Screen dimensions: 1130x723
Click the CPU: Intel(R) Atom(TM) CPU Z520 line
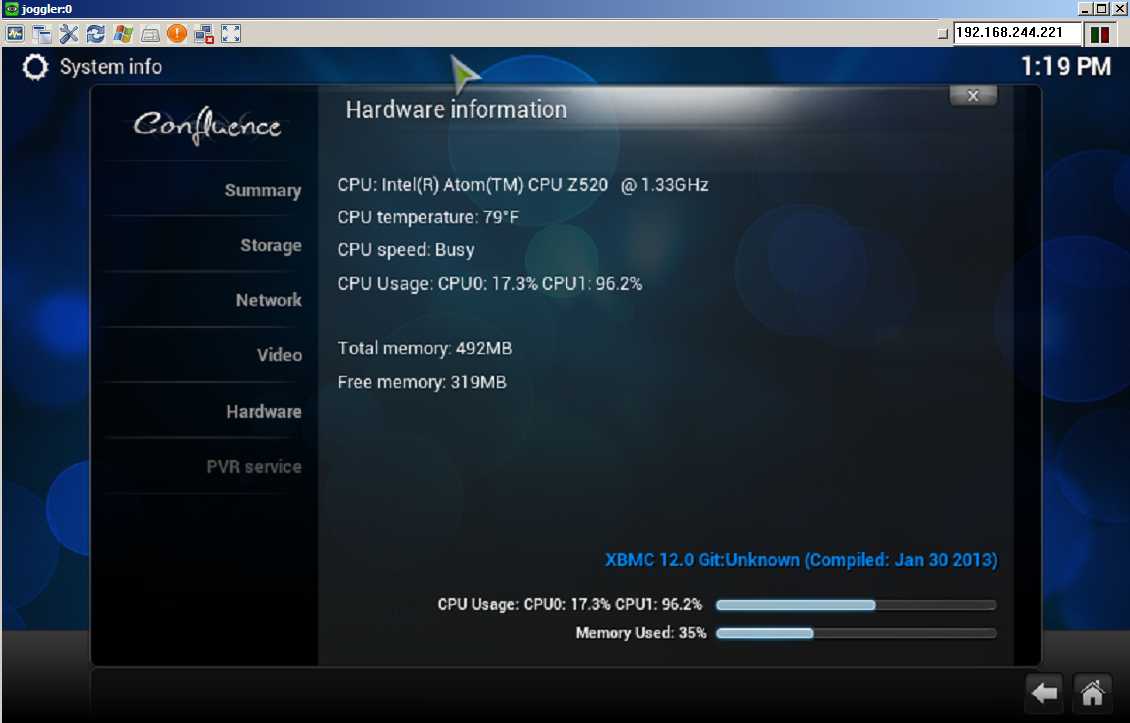[522, 185]
